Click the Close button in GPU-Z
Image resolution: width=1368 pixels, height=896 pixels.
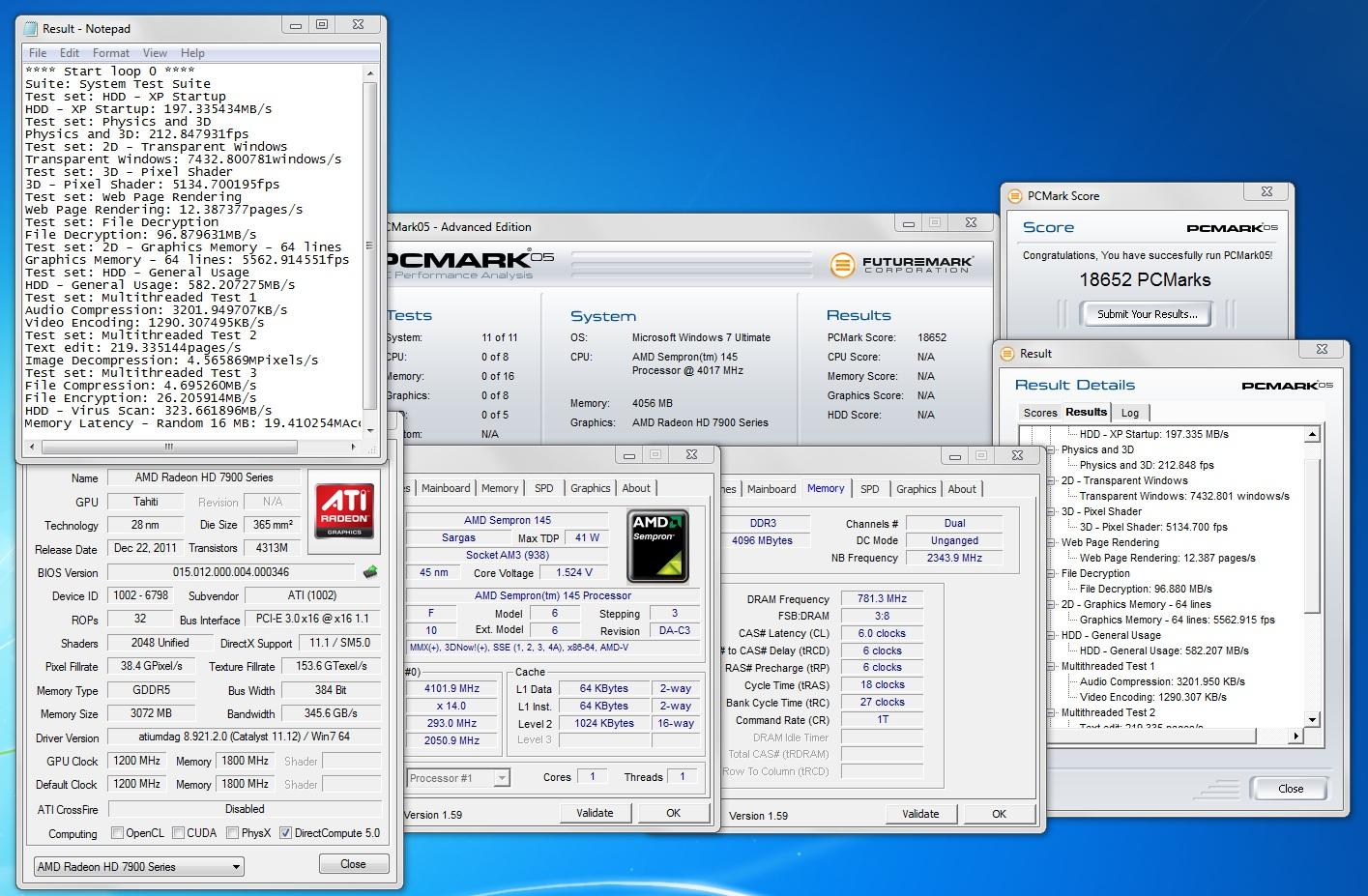pyautogui.click(x=353, y=864)
